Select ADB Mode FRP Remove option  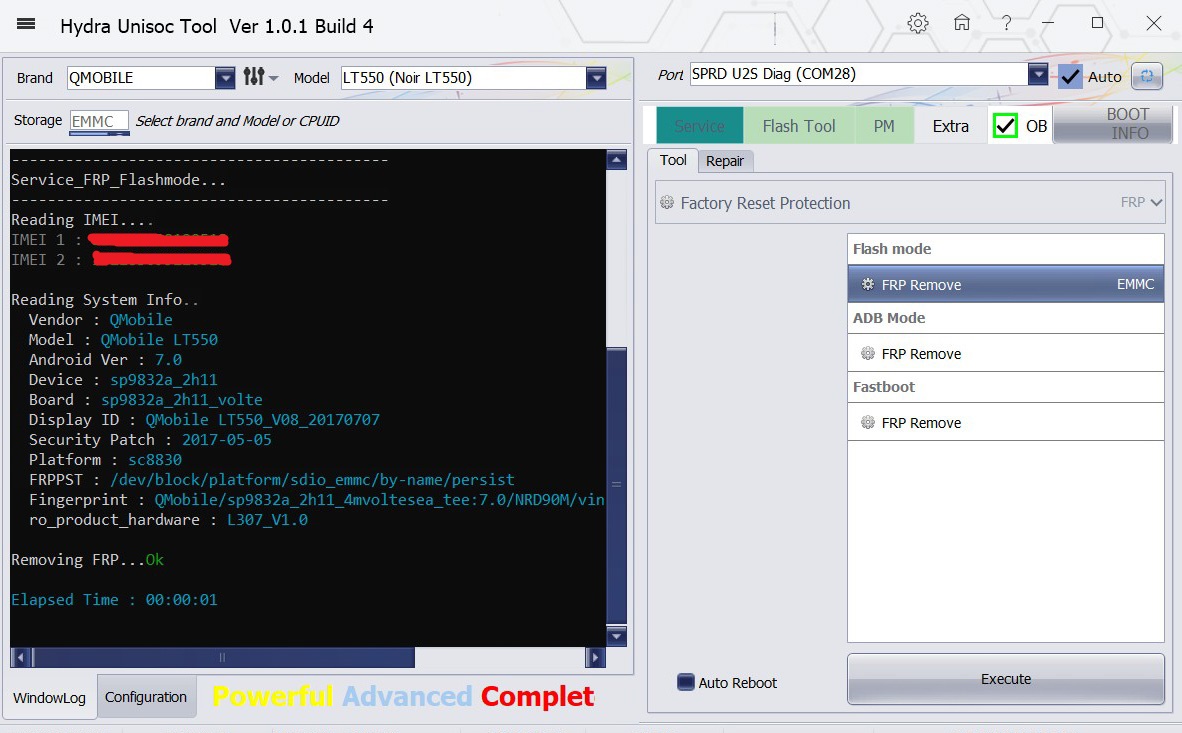1005,353
